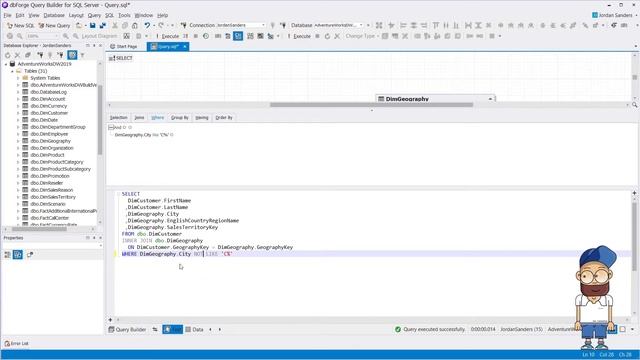The height and width of the screenshot is (360, 640).
Task: Select the dbo.DimAccount table
Action: pos(47,99)
